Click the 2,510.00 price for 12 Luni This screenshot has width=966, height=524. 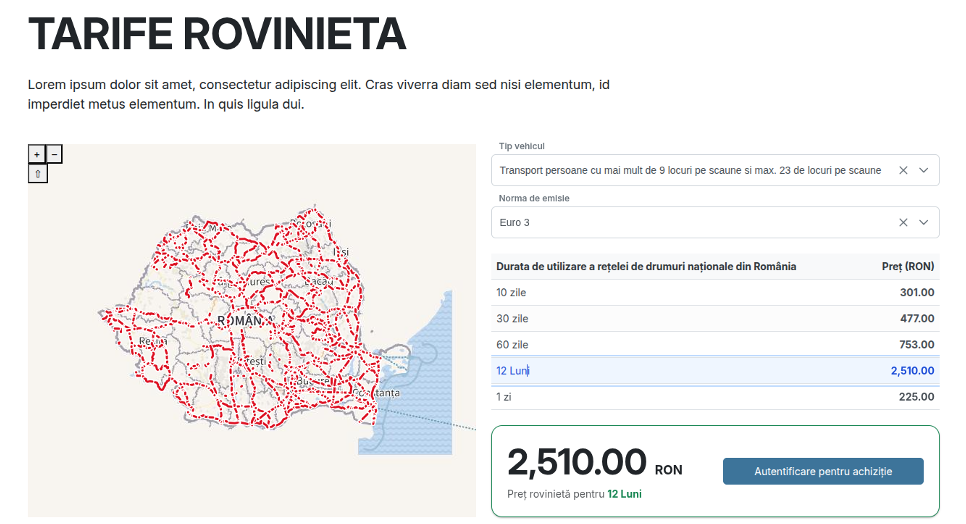coord(912,371)
